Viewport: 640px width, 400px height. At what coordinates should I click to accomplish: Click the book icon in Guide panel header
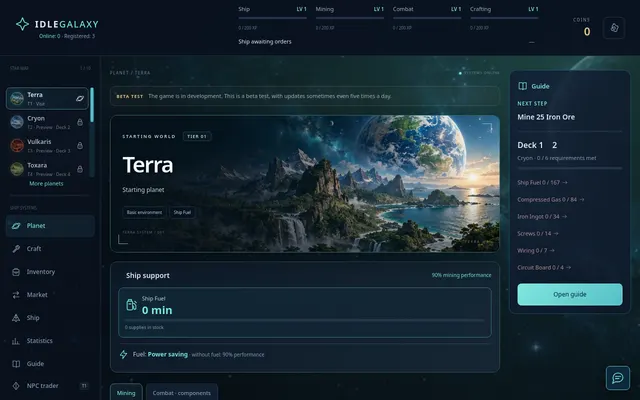[x=522, y=86]
